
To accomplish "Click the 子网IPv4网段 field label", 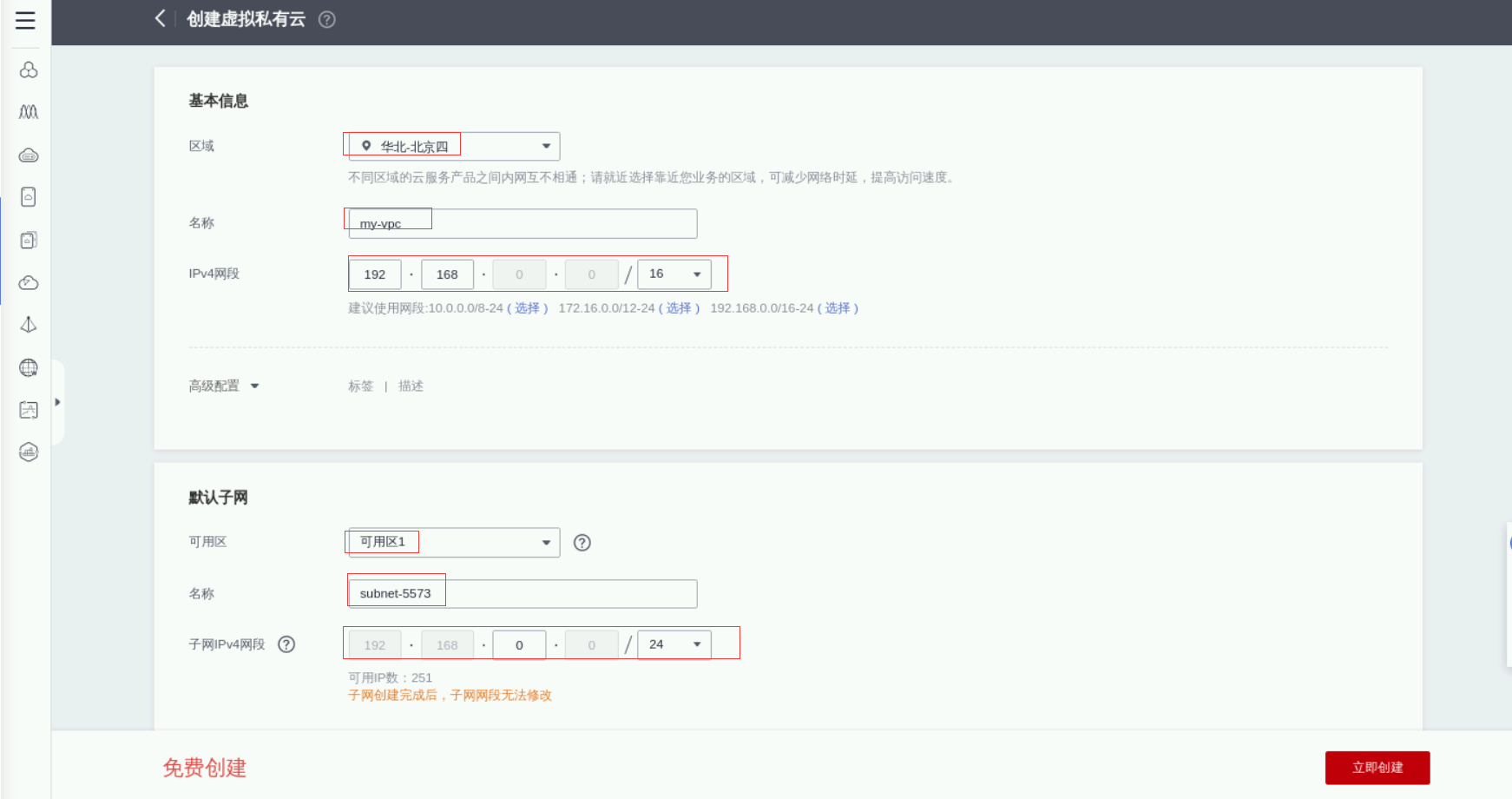I will pos(227,644).
